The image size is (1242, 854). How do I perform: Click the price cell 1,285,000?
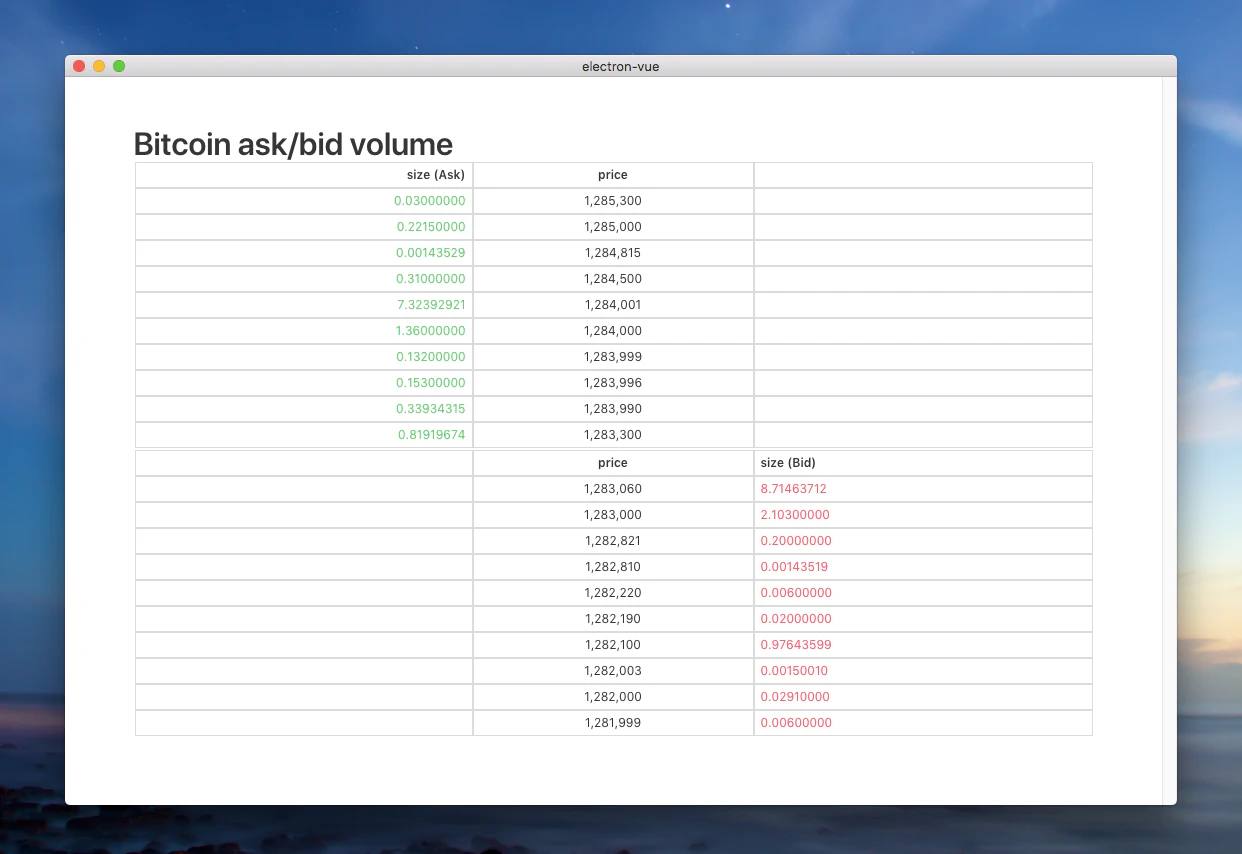coord(613,227)
